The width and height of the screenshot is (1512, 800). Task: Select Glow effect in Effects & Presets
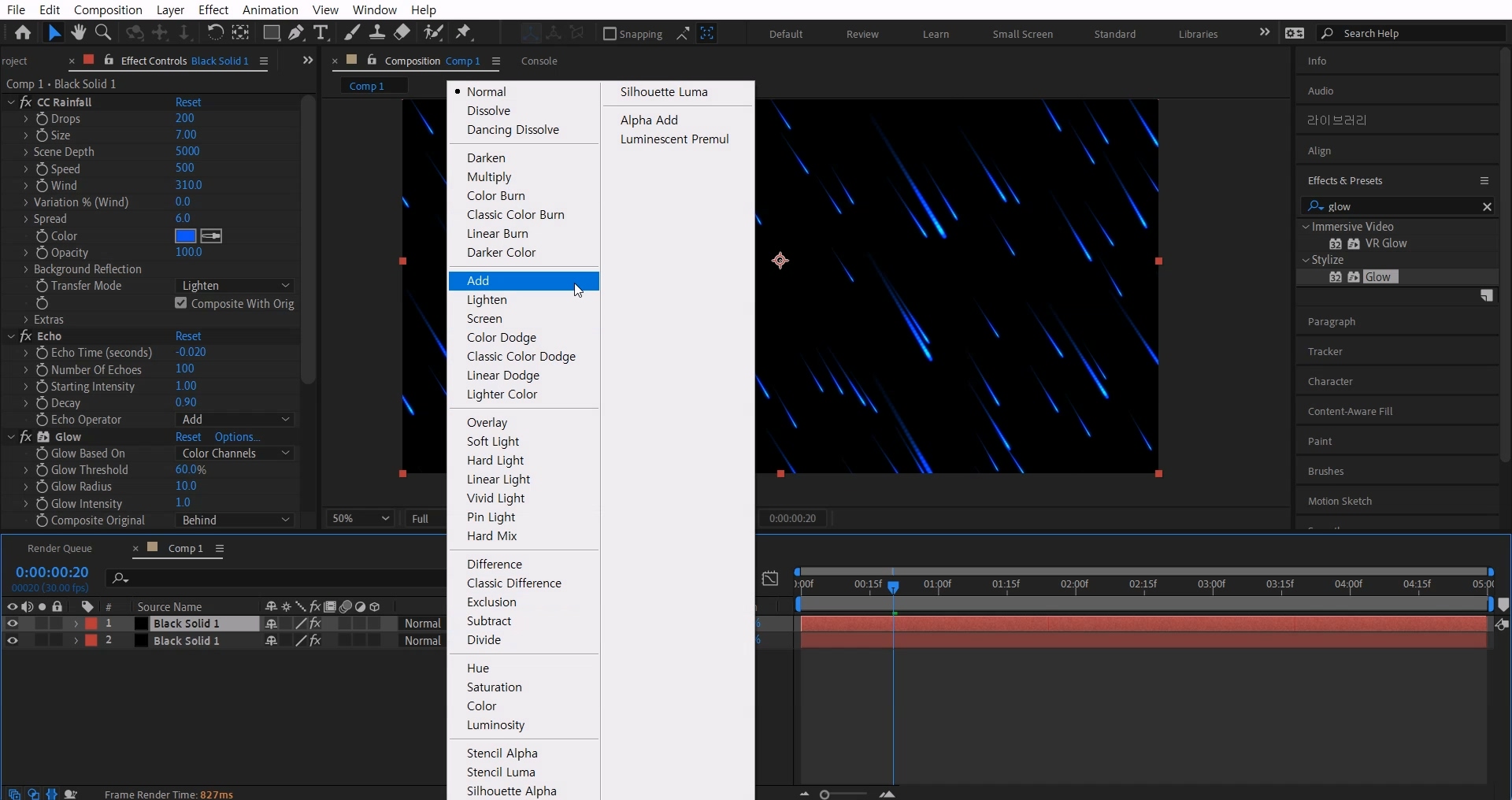(x=1380, y=277)
